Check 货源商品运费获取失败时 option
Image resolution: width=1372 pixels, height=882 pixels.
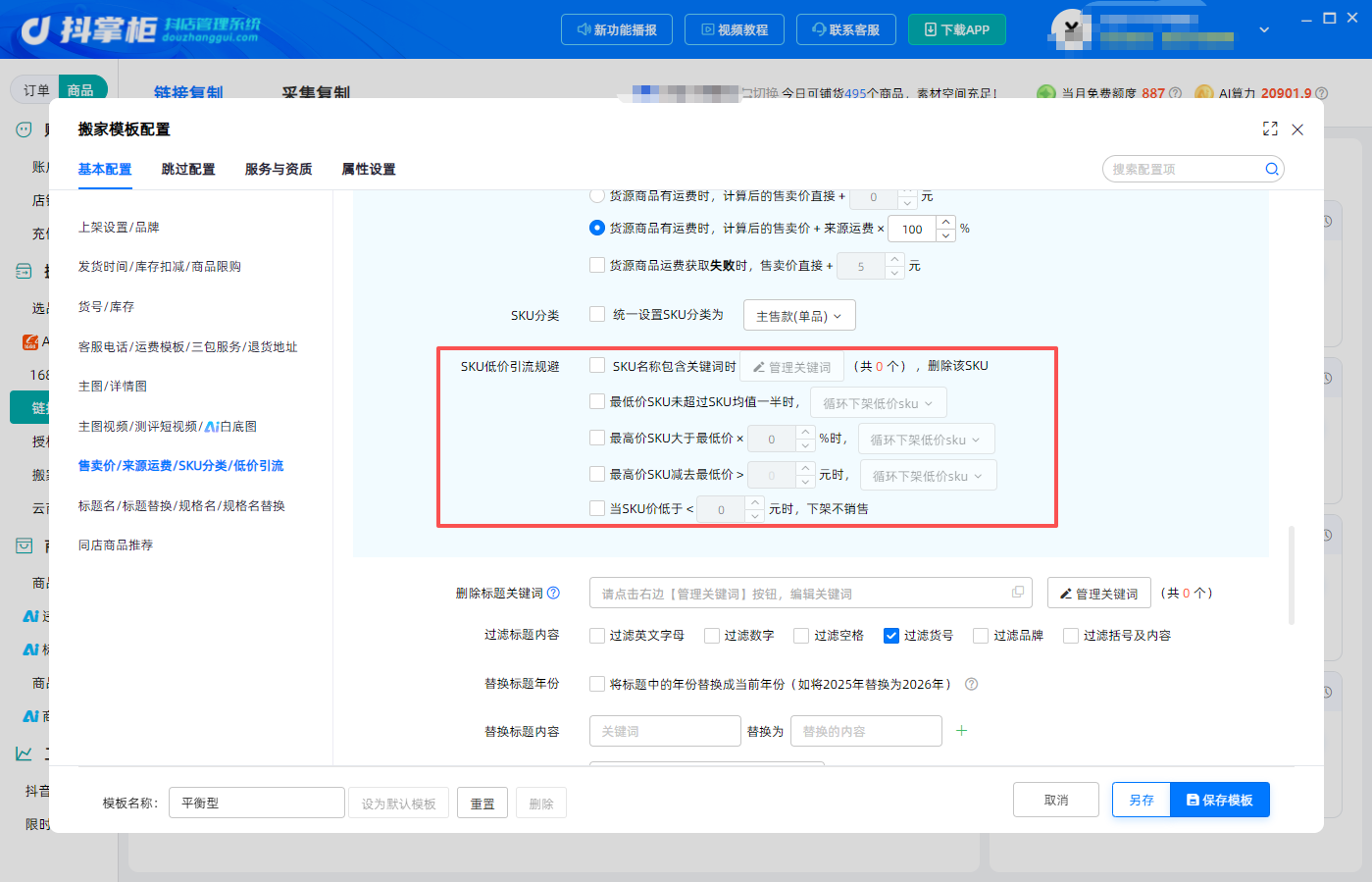point(596,265)
